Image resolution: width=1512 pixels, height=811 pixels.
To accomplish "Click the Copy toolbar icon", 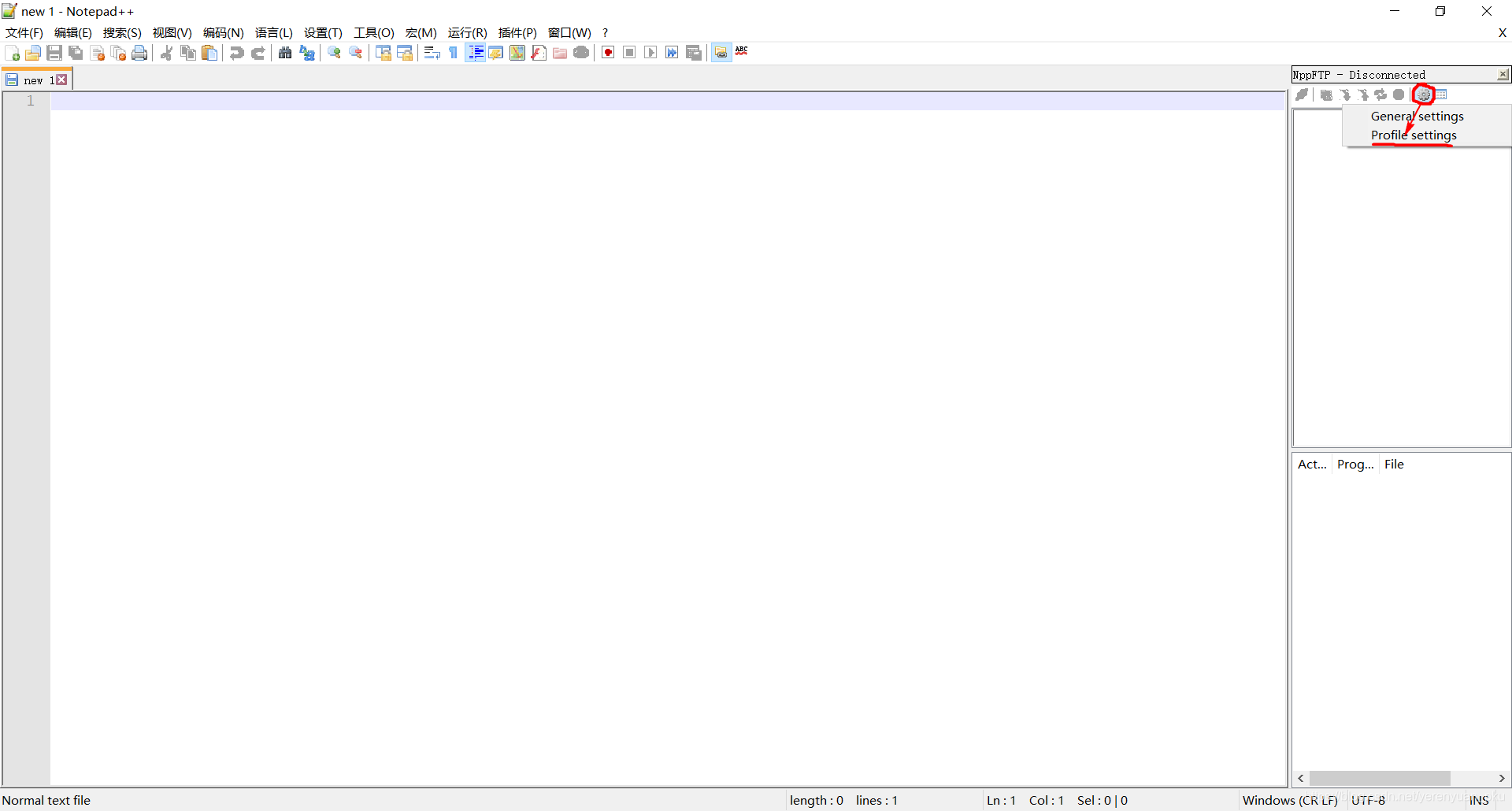I will (x=188, y=53).
